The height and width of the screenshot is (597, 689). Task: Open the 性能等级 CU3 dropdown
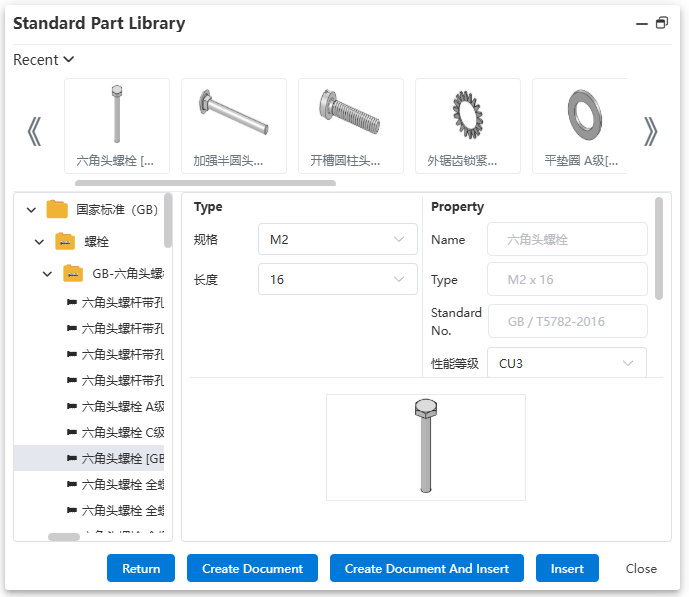tap(567, 363)
